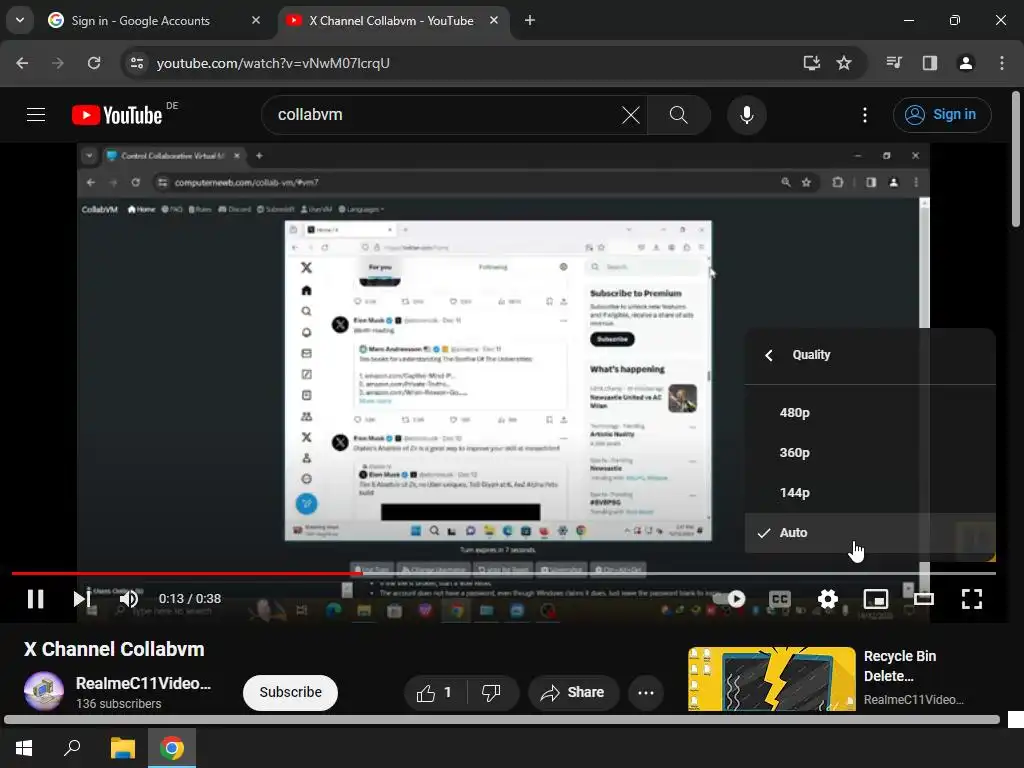The width and height of the screenshot is (1024, 768).
Task: View site information icon in address bar
Action: [136, 63]
